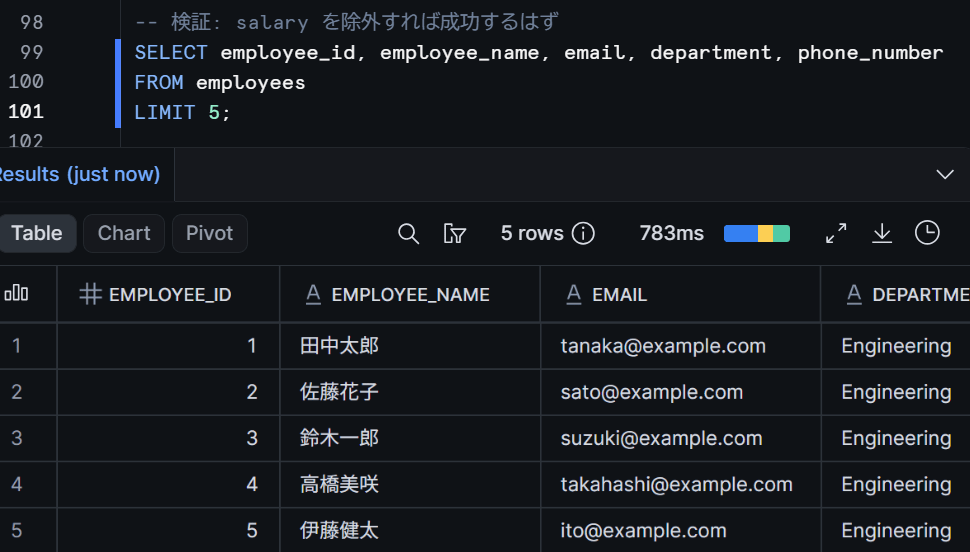
Task: Open query history clock icon
Action: click(x=927, y=233)
